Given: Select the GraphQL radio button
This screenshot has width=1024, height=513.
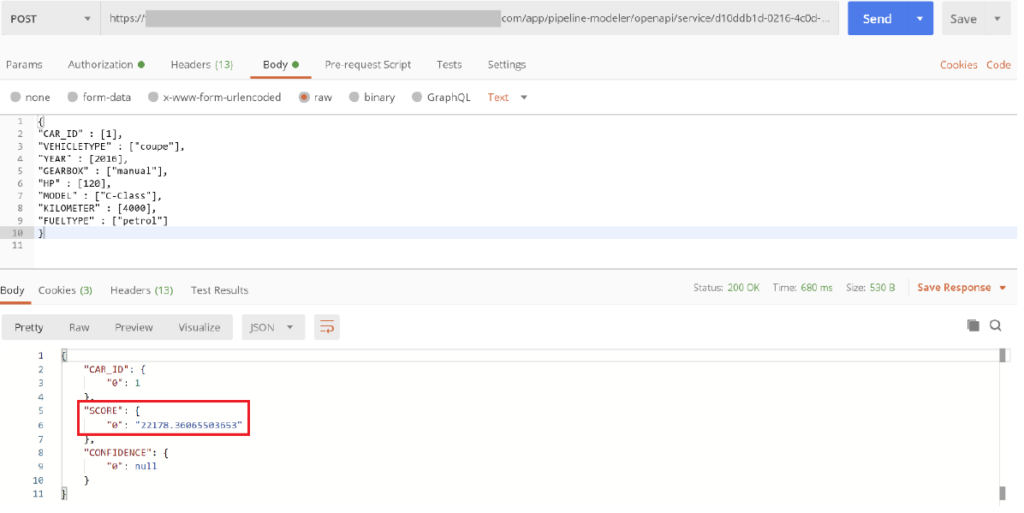Looking at the screenshot, I should [417, 97].
